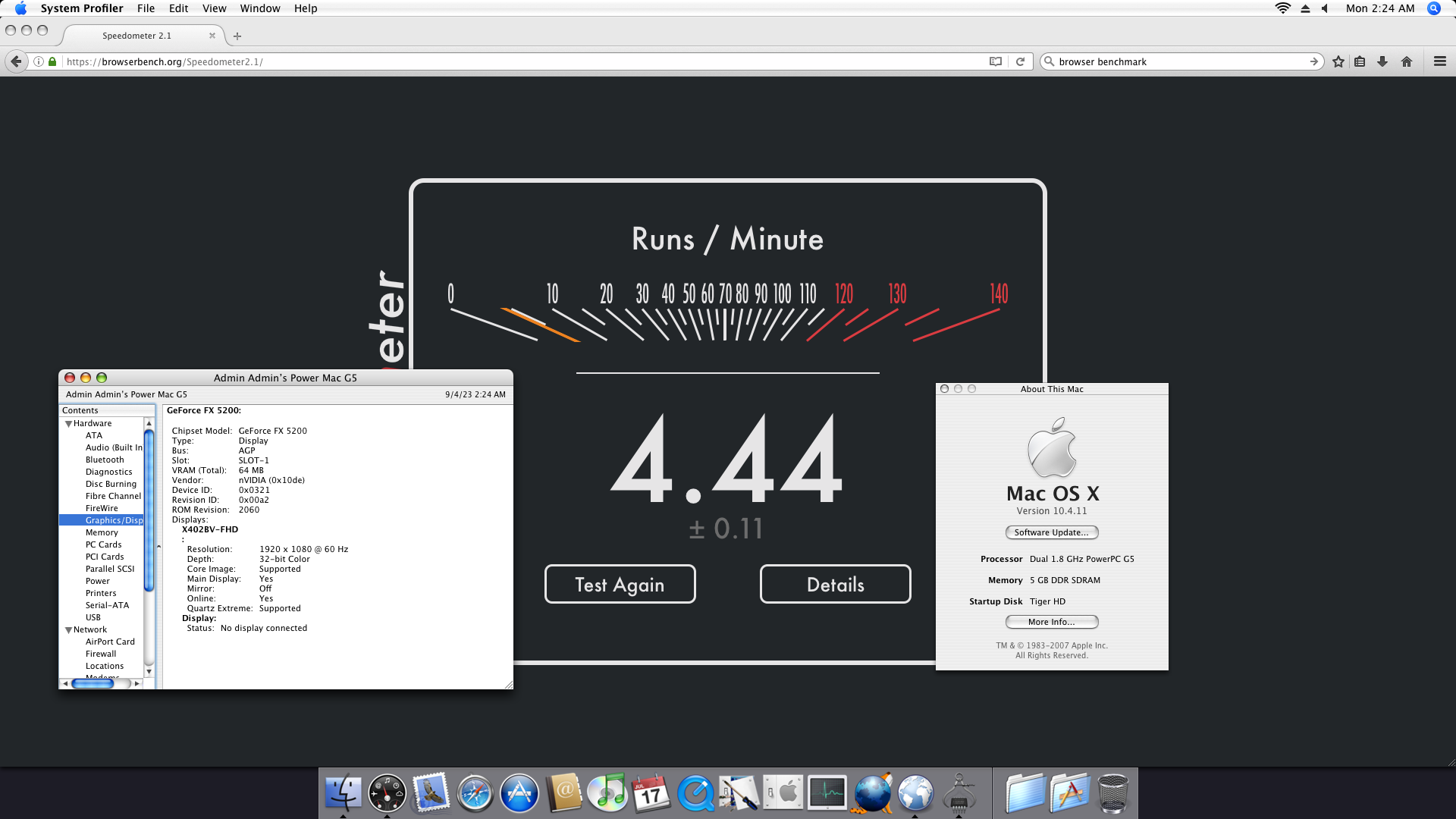This screenshot has width=1456, height=819.
Task: Select USB in the hardware list
Action: point(93,617)
